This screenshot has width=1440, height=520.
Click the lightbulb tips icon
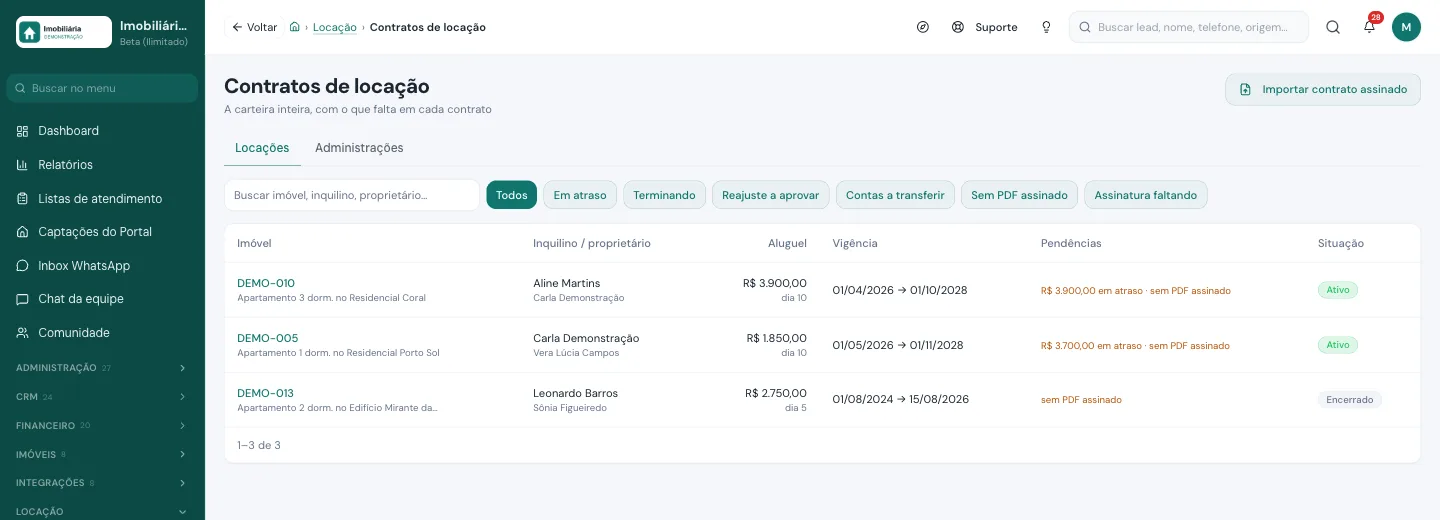pos(1046,27)
